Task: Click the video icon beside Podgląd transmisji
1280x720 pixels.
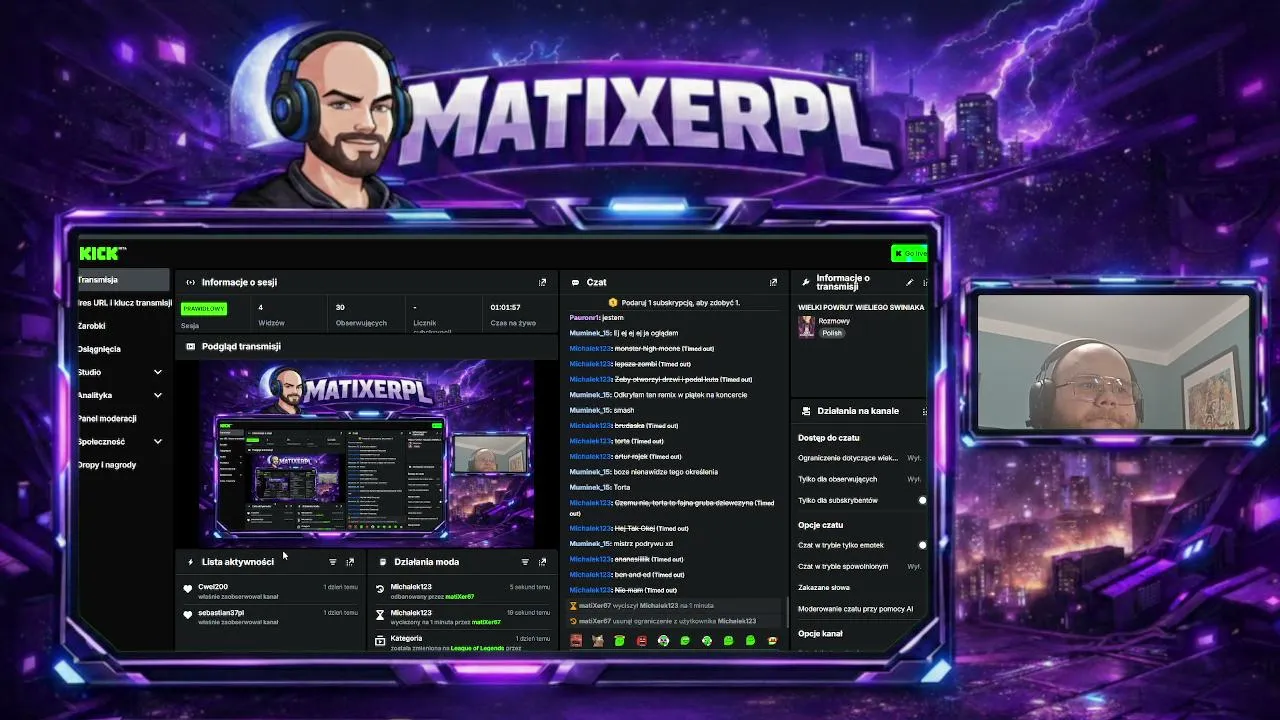Action: tap(190, 346)
